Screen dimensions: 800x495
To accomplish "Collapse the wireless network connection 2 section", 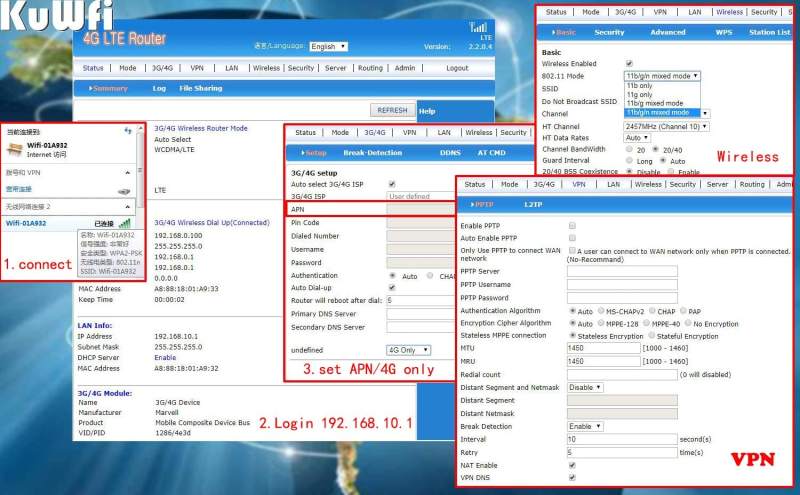I will 128,207.
